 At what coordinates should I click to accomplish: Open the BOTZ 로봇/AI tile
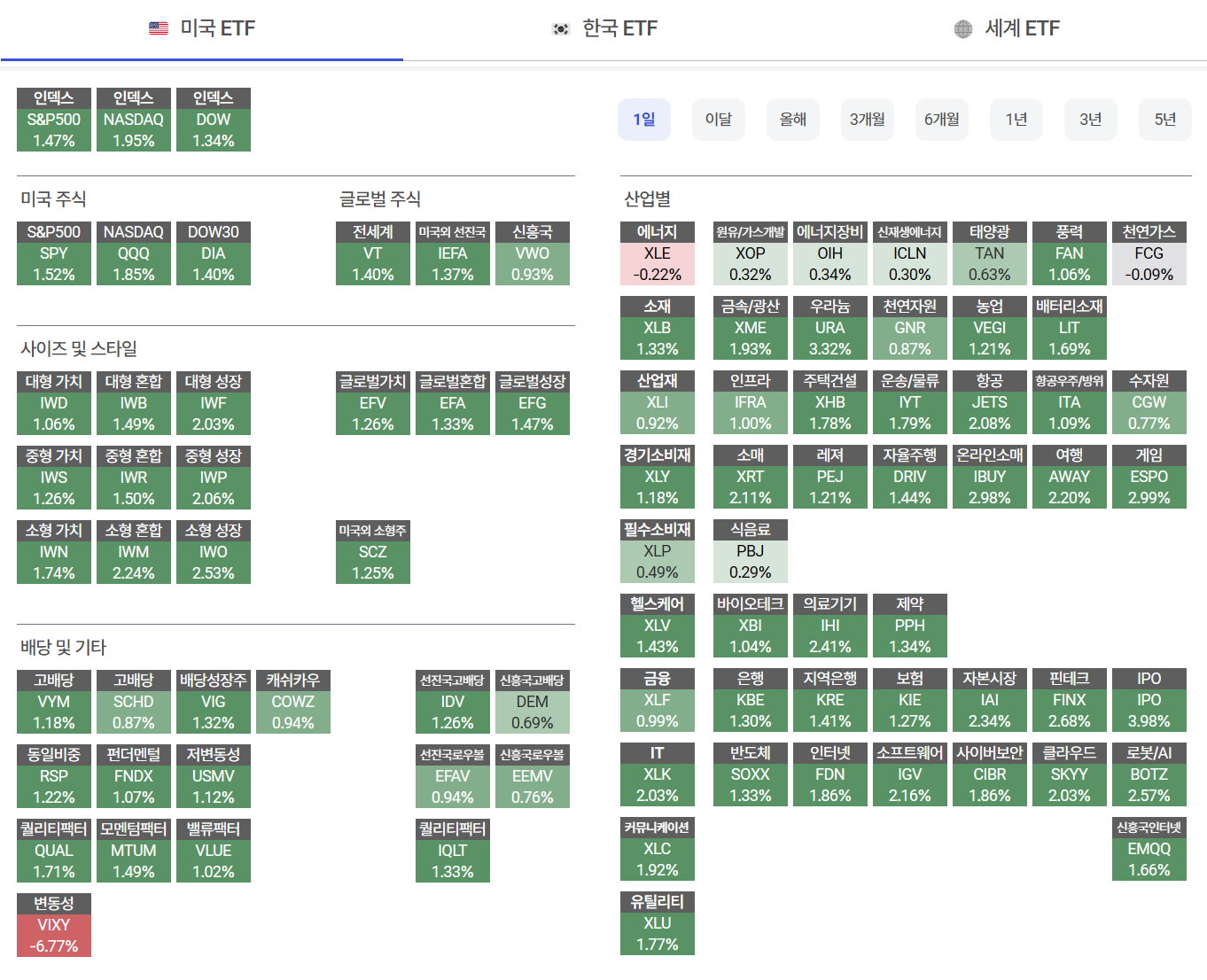tap(1149, 774)
